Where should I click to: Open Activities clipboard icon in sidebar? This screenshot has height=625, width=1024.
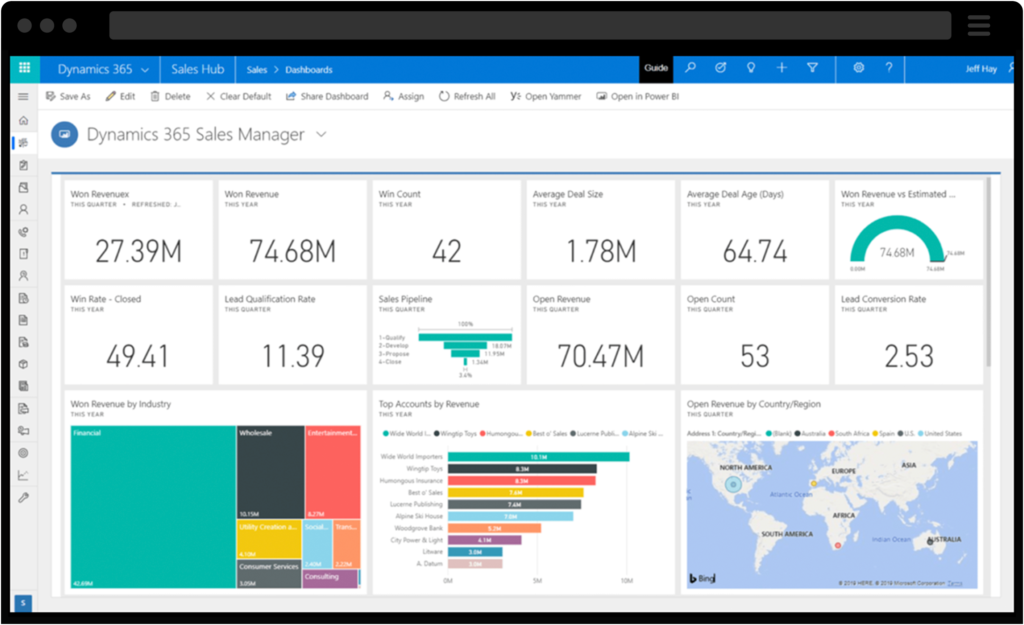[x=24, y=165]
